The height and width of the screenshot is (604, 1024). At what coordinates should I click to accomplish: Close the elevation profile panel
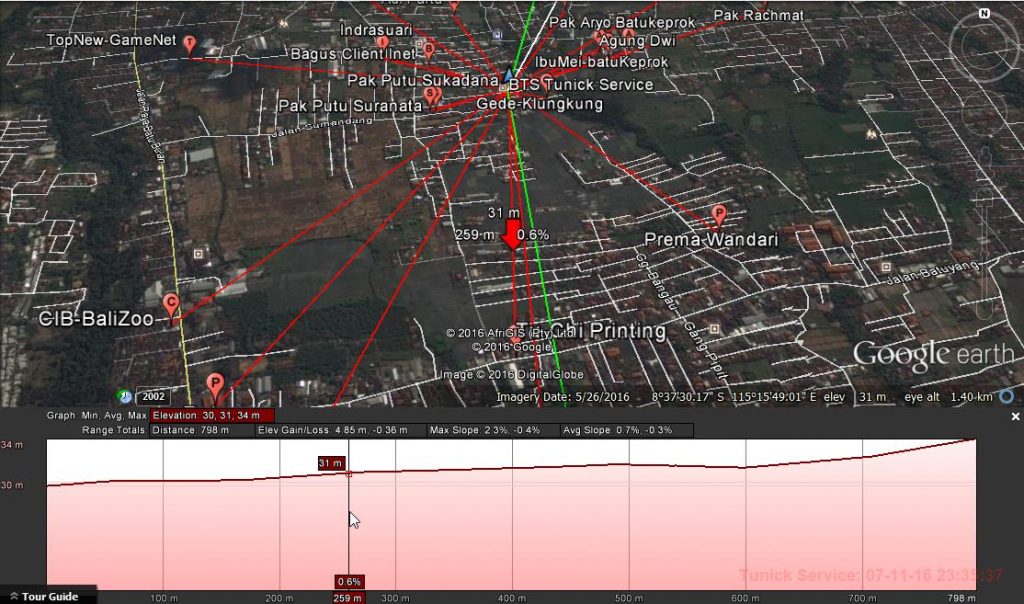[1015, 416]
